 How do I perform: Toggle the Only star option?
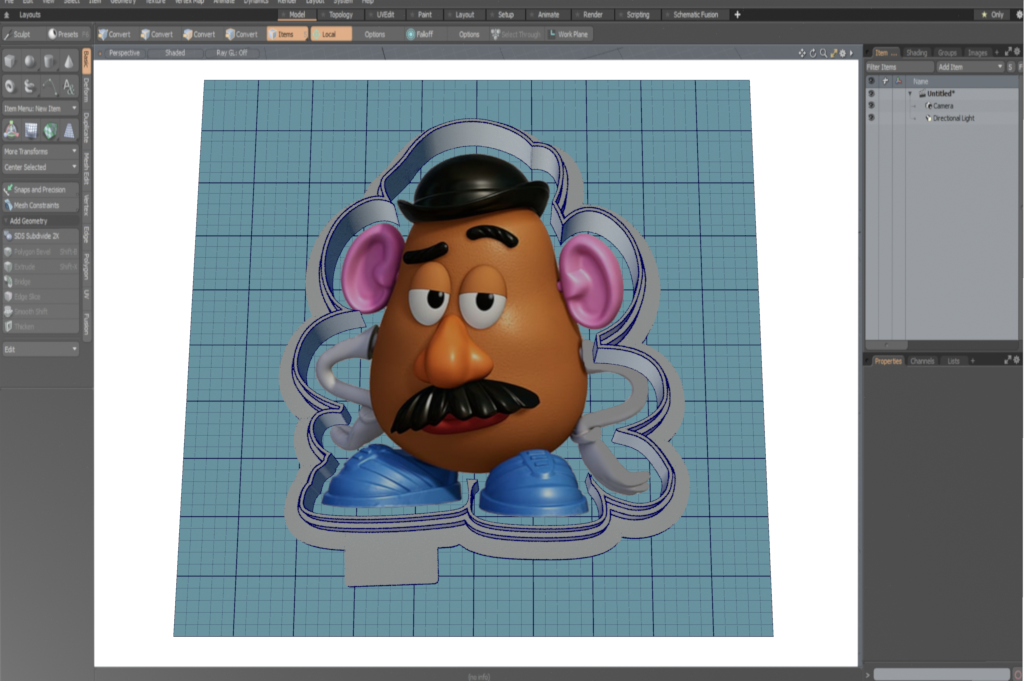click(x=993, y=15)
